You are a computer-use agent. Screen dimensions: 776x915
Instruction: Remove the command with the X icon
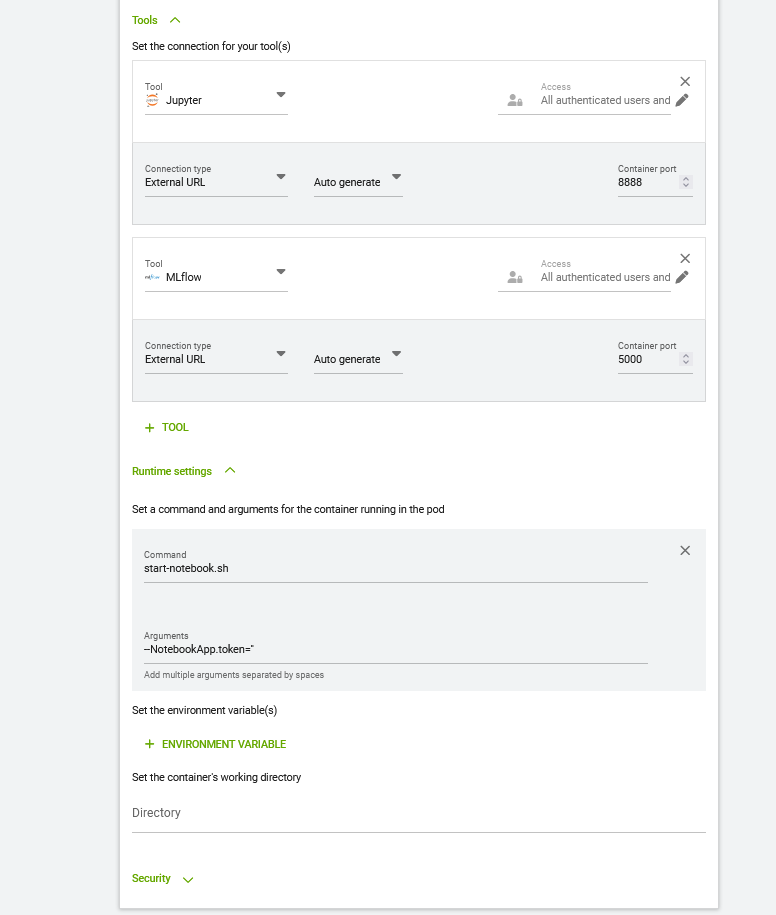click(685, 550)
